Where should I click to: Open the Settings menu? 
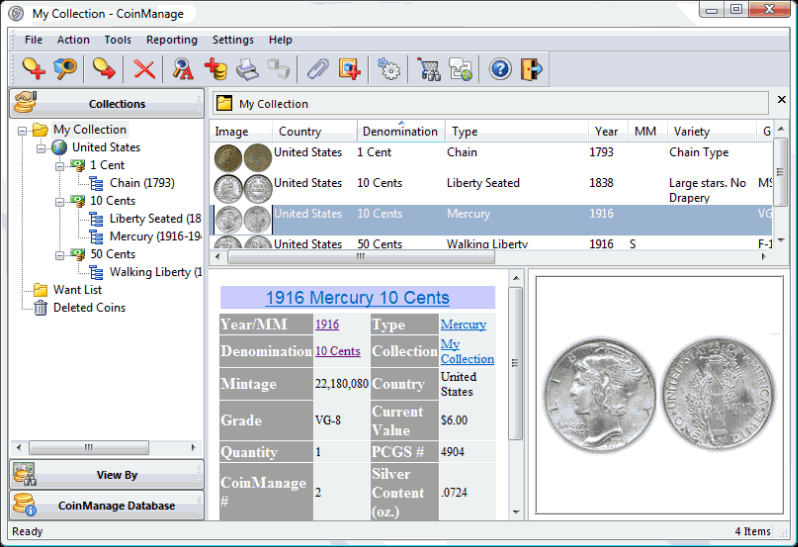[x=233, y=40]
